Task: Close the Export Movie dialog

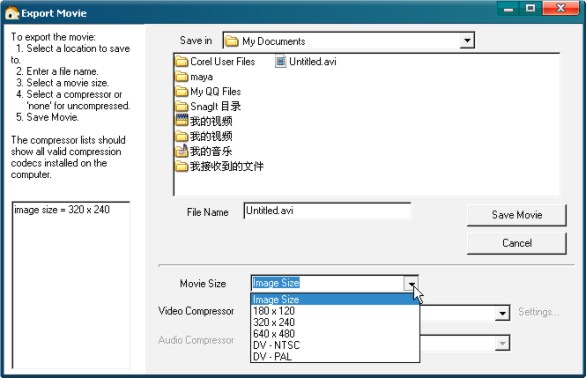Action: pos(561,9)
